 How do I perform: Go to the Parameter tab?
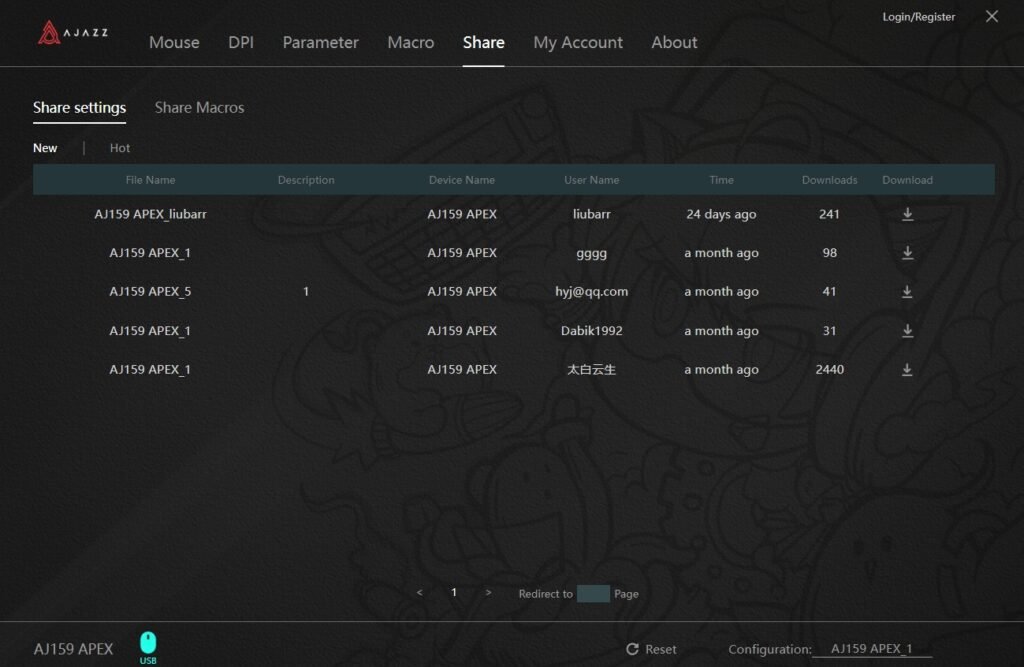click(x=321, y=42)
